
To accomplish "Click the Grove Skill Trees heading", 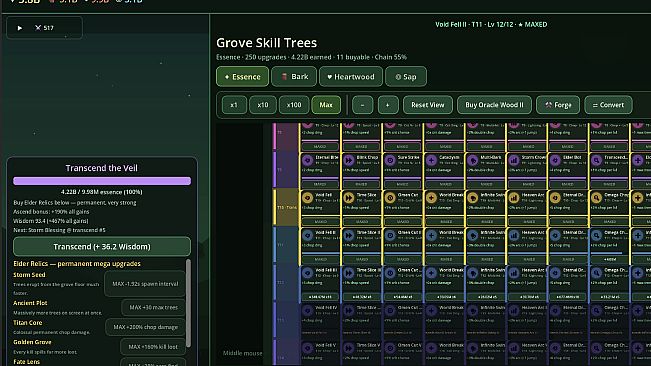I will pos(267,43).
